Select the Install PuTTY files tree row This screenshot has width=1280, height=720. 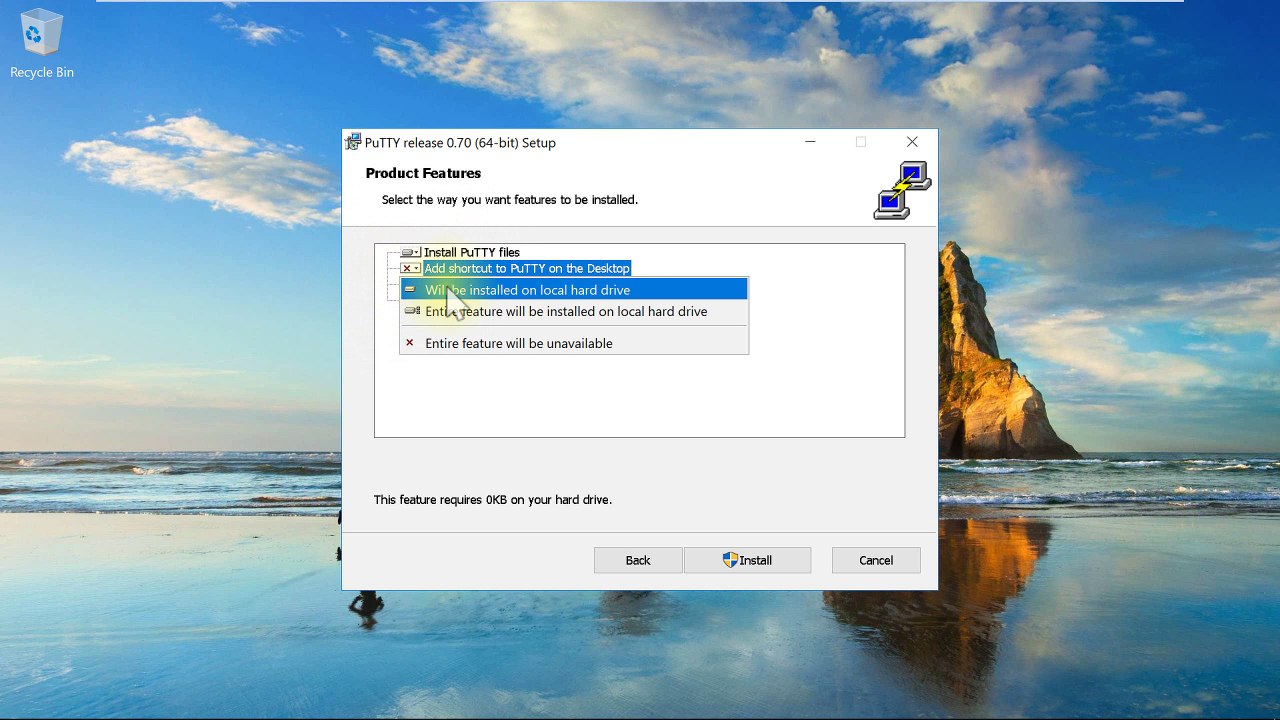tap(471, 253)
